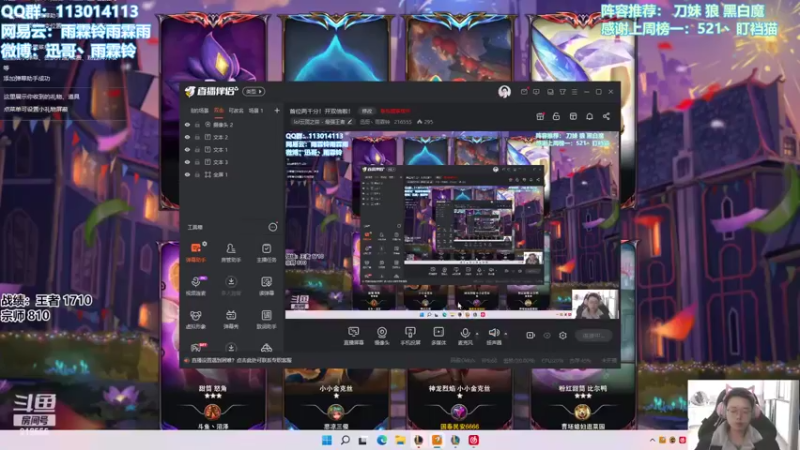Open the danmaku adjustment tool in second row
The width and height of the screenshot is (800, 450).
266,286
